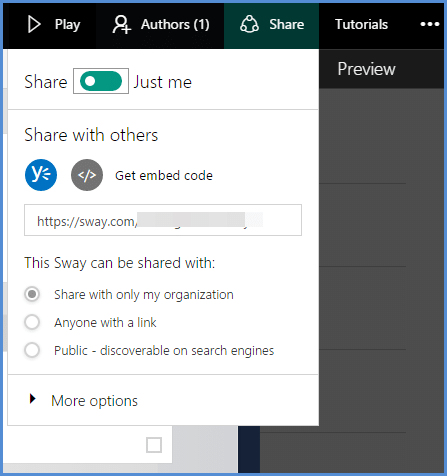
Task: Switch to the Preview tab
Action: click(366, 69)
